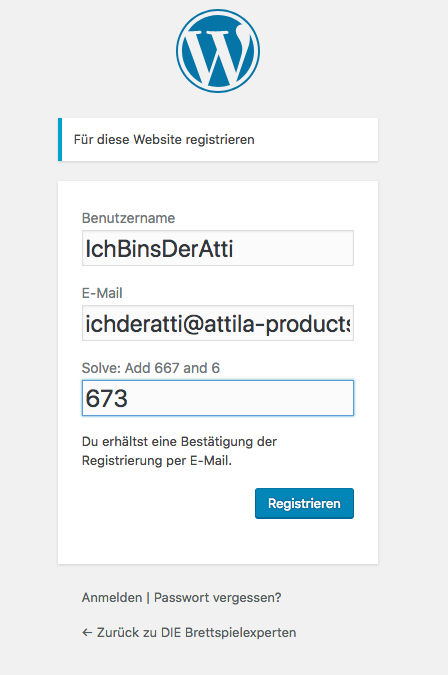Screen dimensions: 448x675
Task: Submit the form with the Registrieren button
Action: pyautogui.click(x=304, y=503)
